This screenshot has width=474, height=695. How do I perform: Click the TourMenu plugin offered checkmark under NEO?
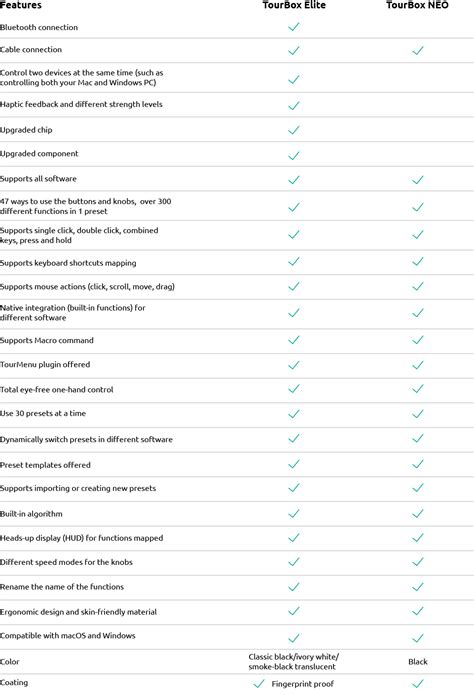click(418, 365)
